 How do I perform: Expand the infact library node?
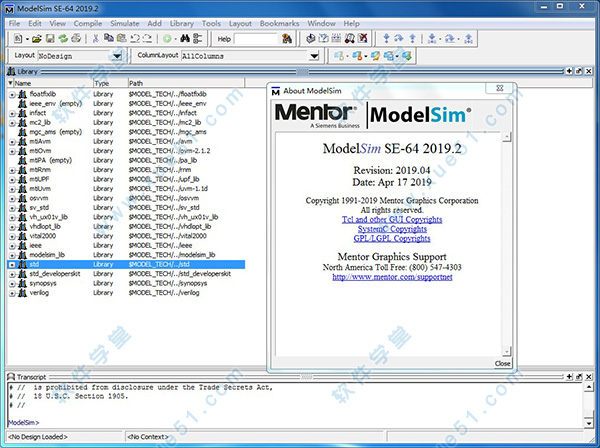pyautogui.click(x=12, y=113)
